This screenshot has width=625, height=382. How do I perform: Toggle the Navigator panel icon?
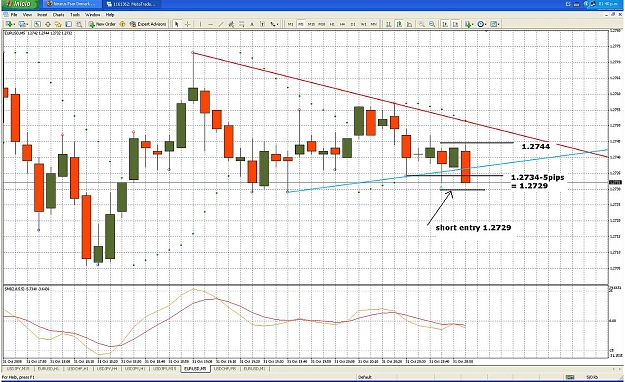(58, 24)
